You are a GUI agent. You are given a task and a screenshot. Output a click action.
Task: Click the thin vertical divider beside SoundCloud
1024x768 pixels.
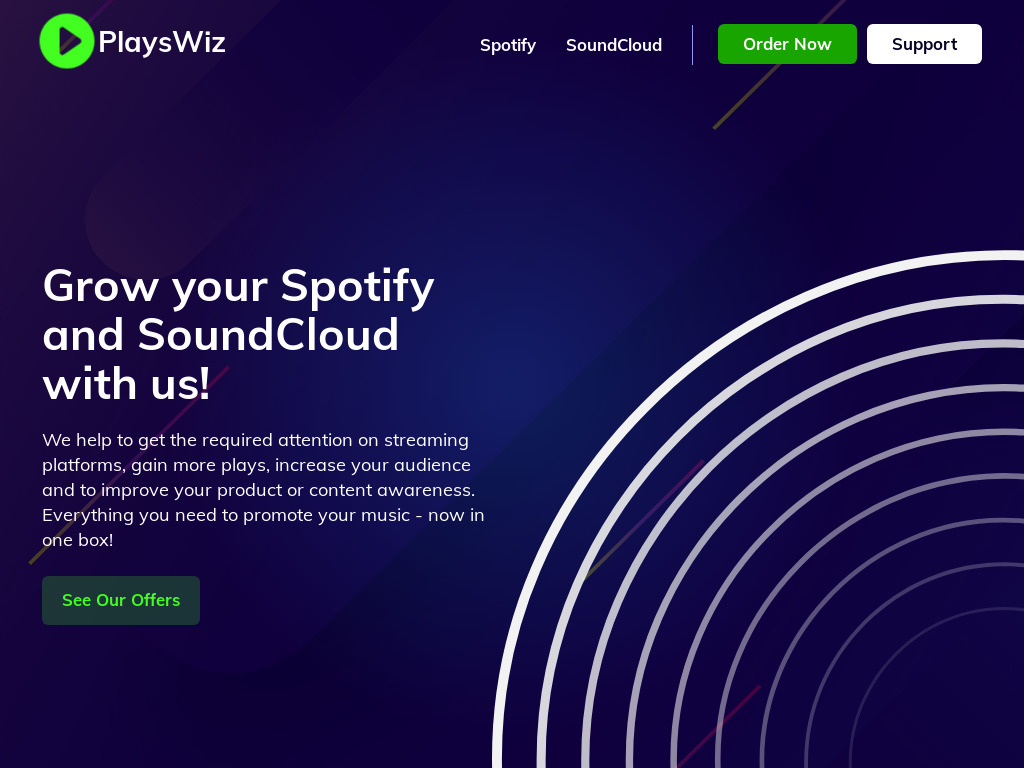(x=692, y=45)
